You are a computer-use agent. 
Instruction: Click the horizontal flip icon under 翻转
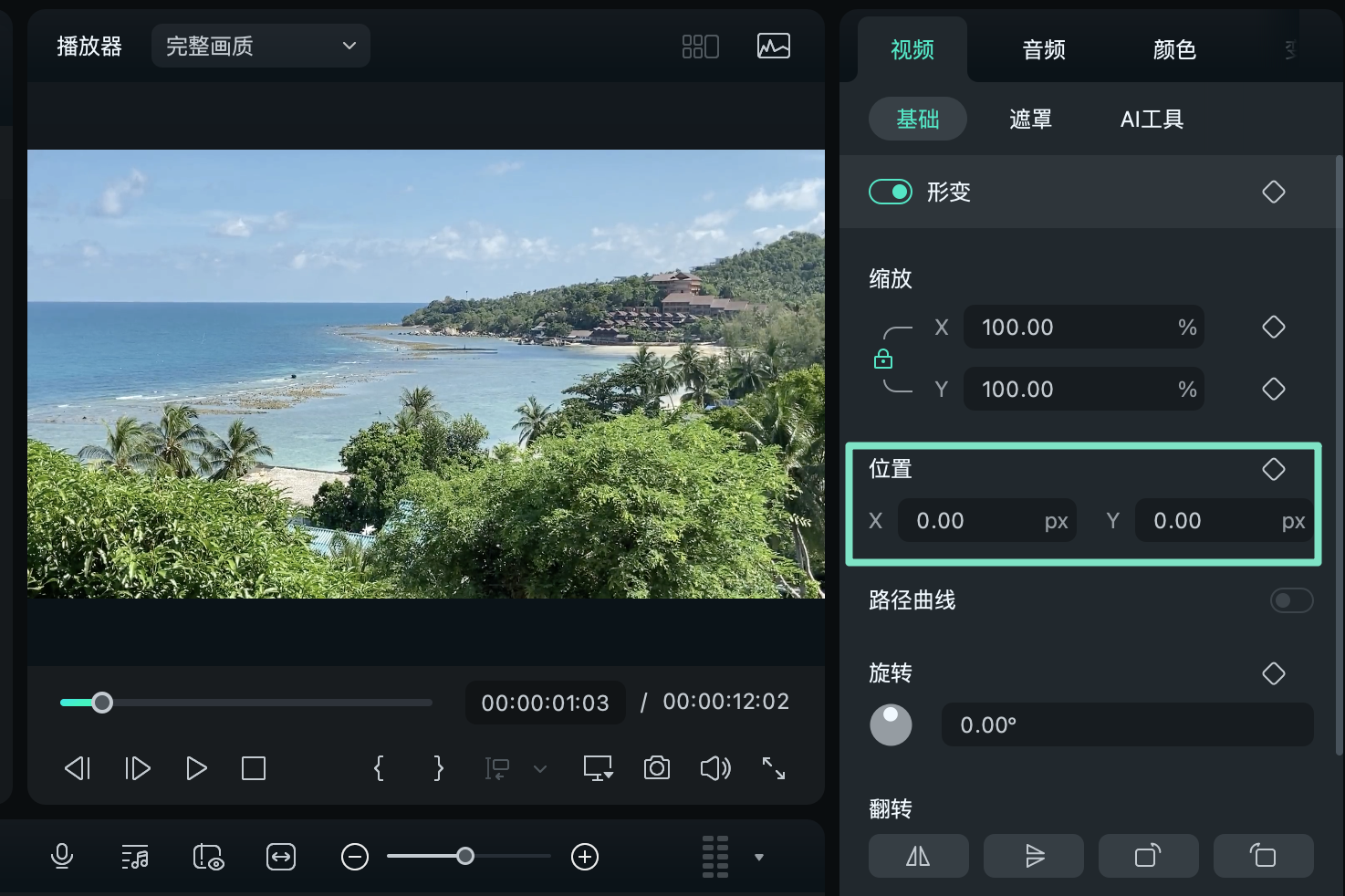pyautogui.click(x=918, y=856)
